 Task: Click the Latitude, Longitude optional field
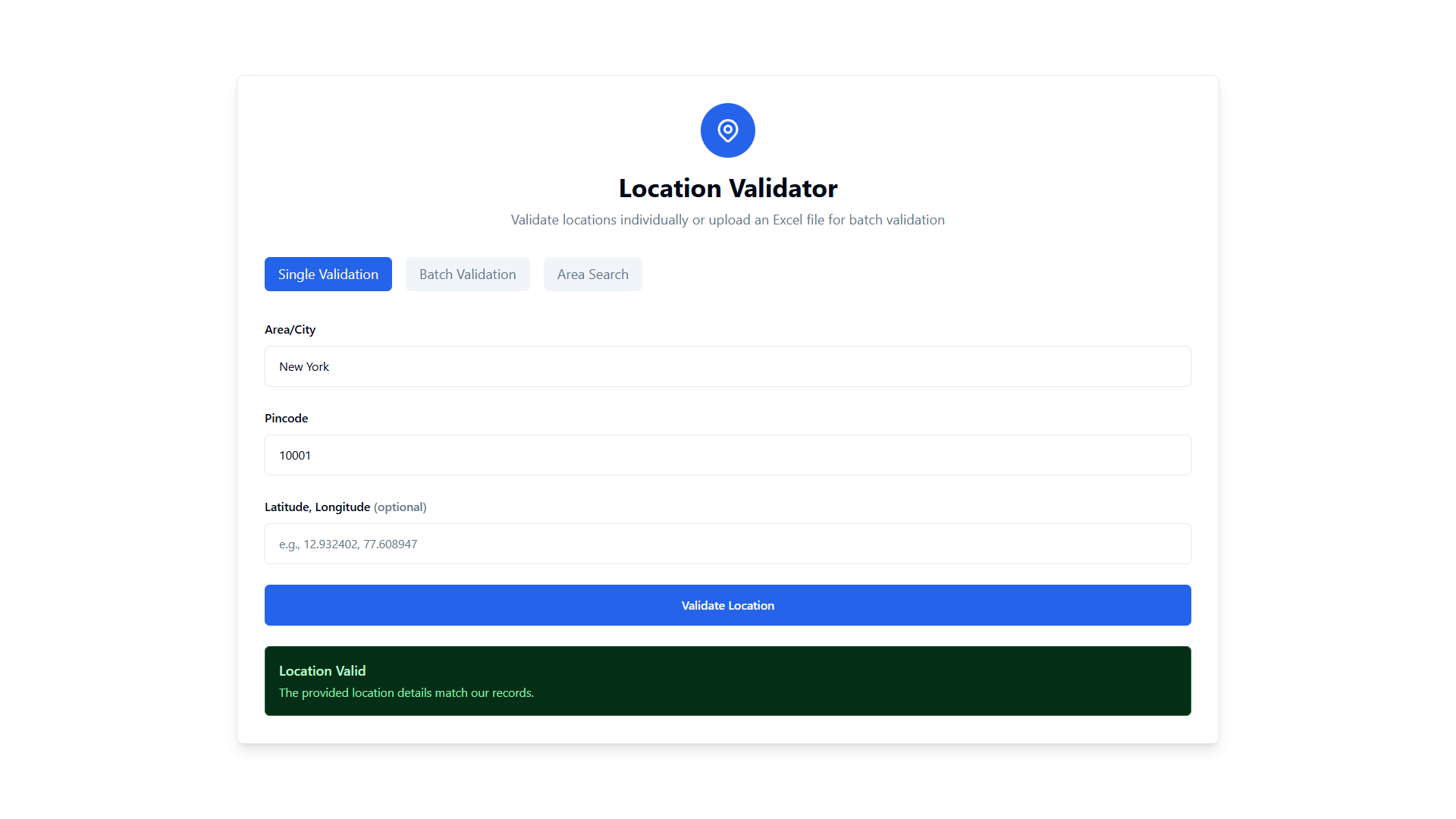click(x=727, y=544)
